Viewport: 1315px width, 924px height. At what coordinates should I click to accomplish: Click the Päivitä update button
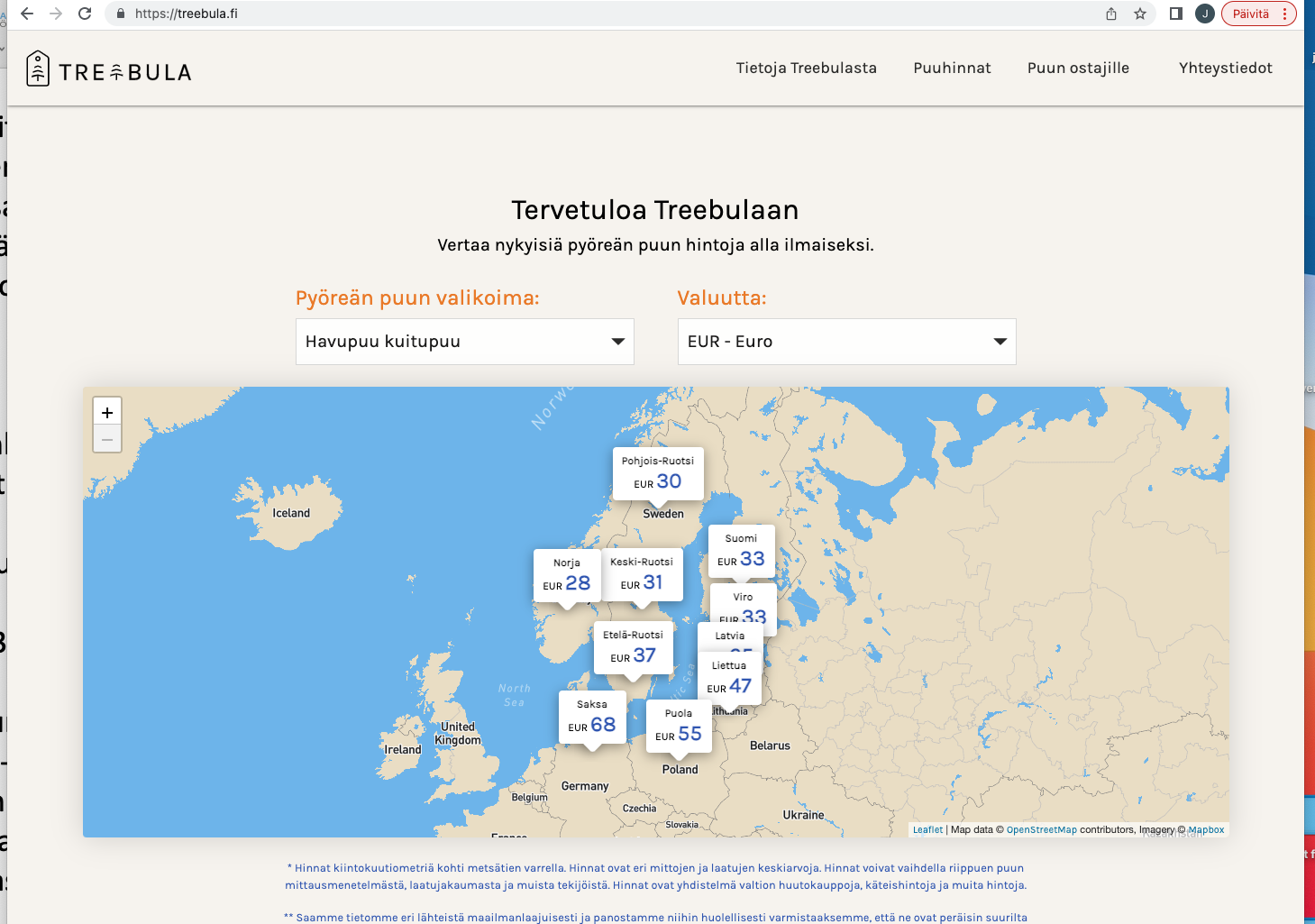pos(1258,14)
